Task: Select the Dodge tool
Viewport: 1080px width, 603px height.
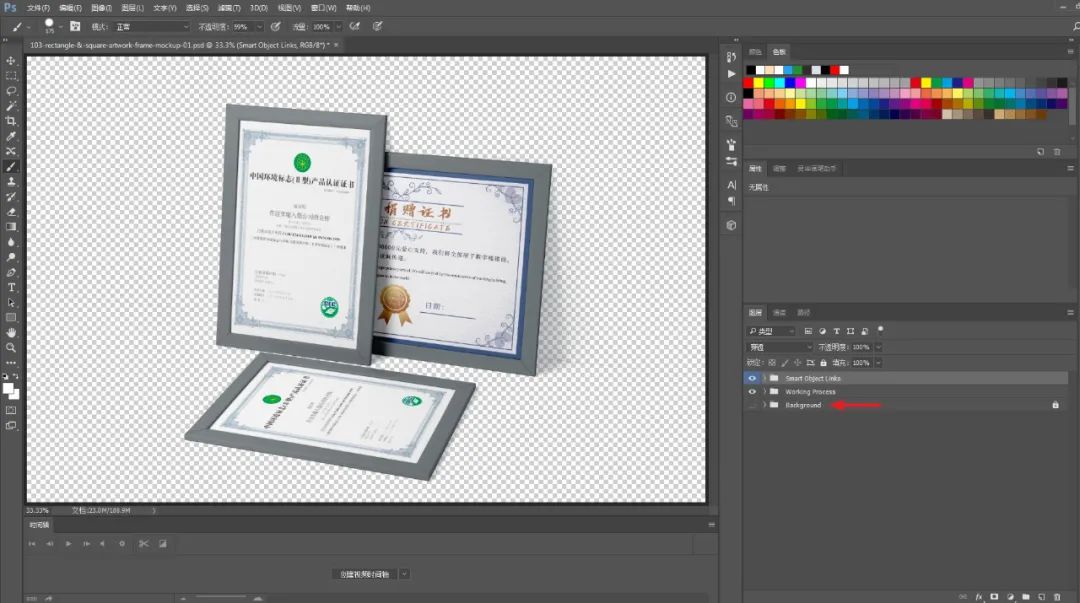Action: tap(11, 257)
